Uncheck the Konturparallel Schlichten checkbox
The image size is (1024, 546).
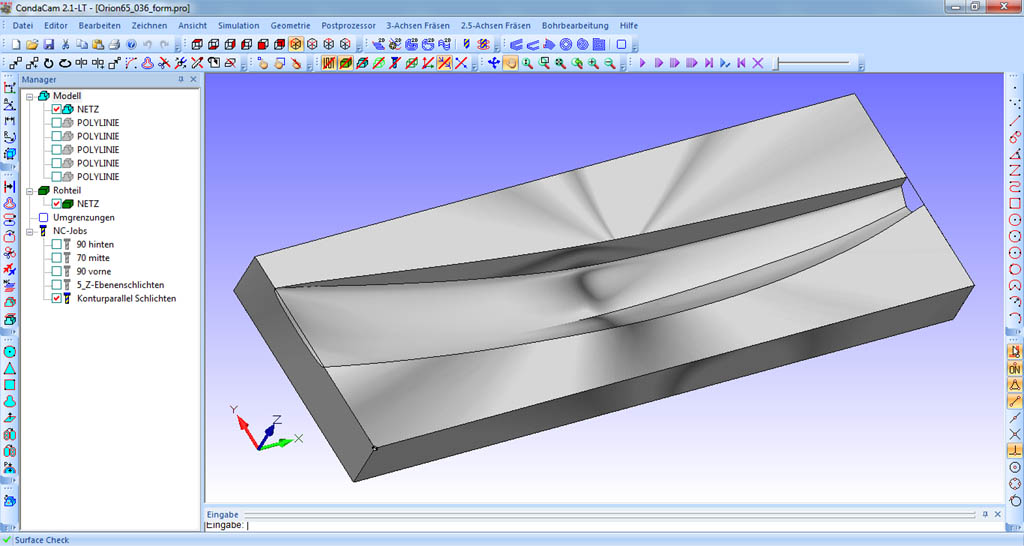pyautogui.click(x=57, y=298)
